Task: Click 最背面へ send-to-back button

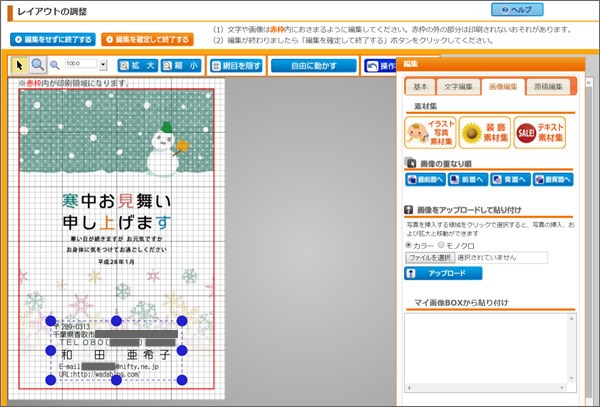Action: pyautogui.click(x=553, y=179)
